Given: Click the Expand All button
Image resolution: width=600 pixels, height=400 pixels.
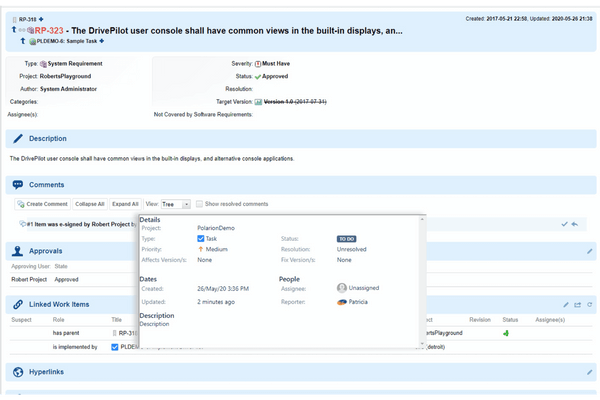Looking at the screenshot, I should (125, 204).
